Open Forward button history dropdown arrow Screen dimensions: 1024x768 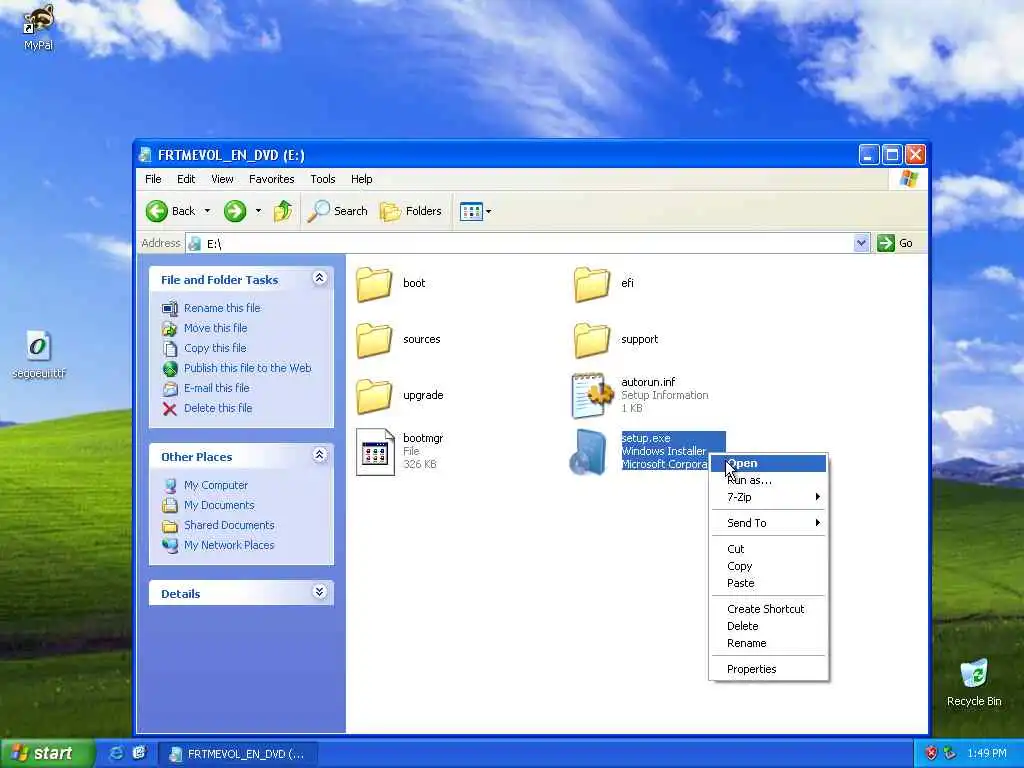pyautogui.click(x=258, y=211)
